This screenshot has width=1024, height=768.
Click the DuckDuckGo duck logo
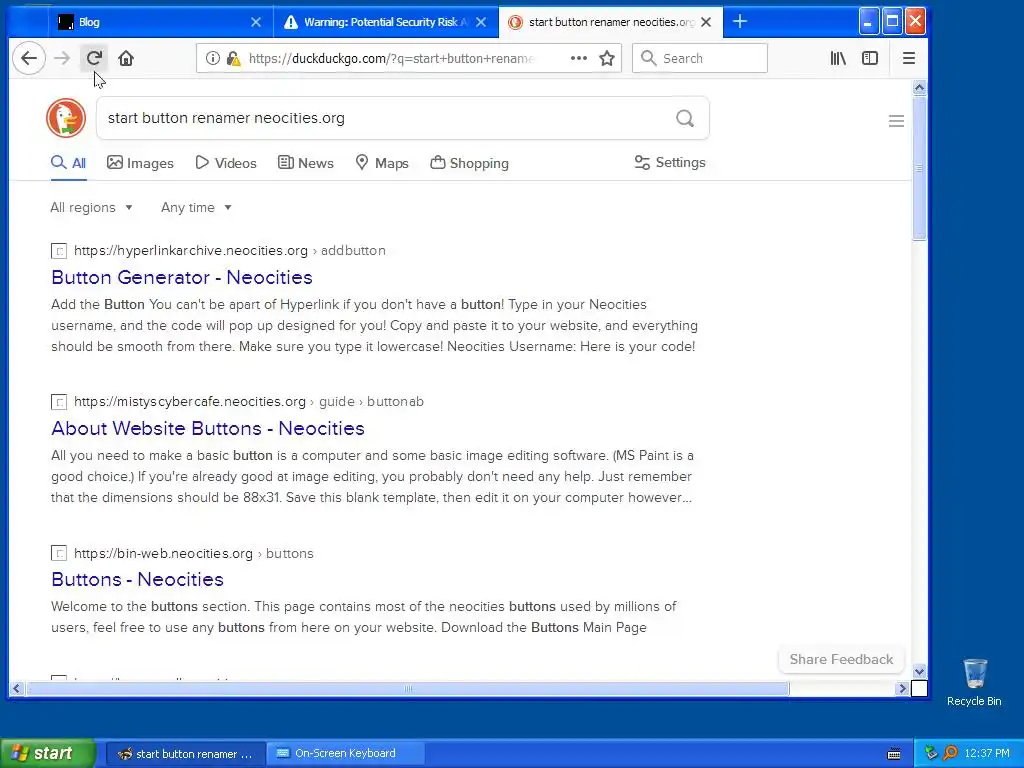click(x=66, y=118)
